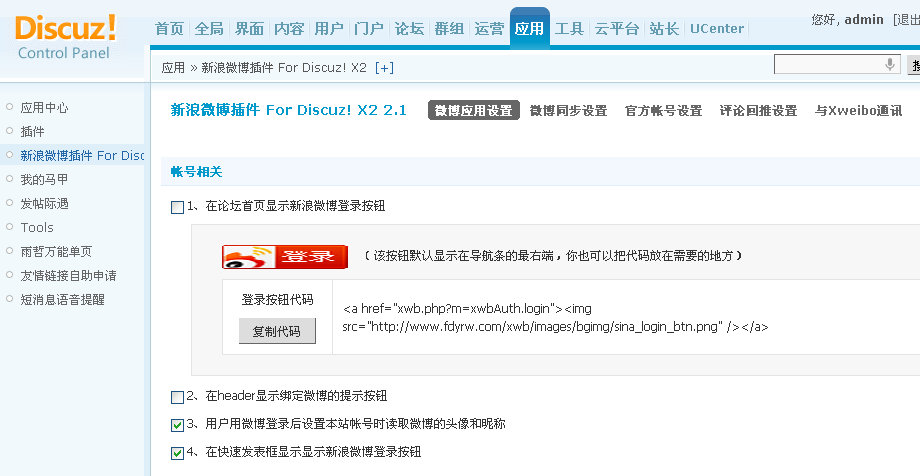Enable showing Weibo login button on forum homepage
This screenshot has height=476, width=920.
(x=177, y=207)
